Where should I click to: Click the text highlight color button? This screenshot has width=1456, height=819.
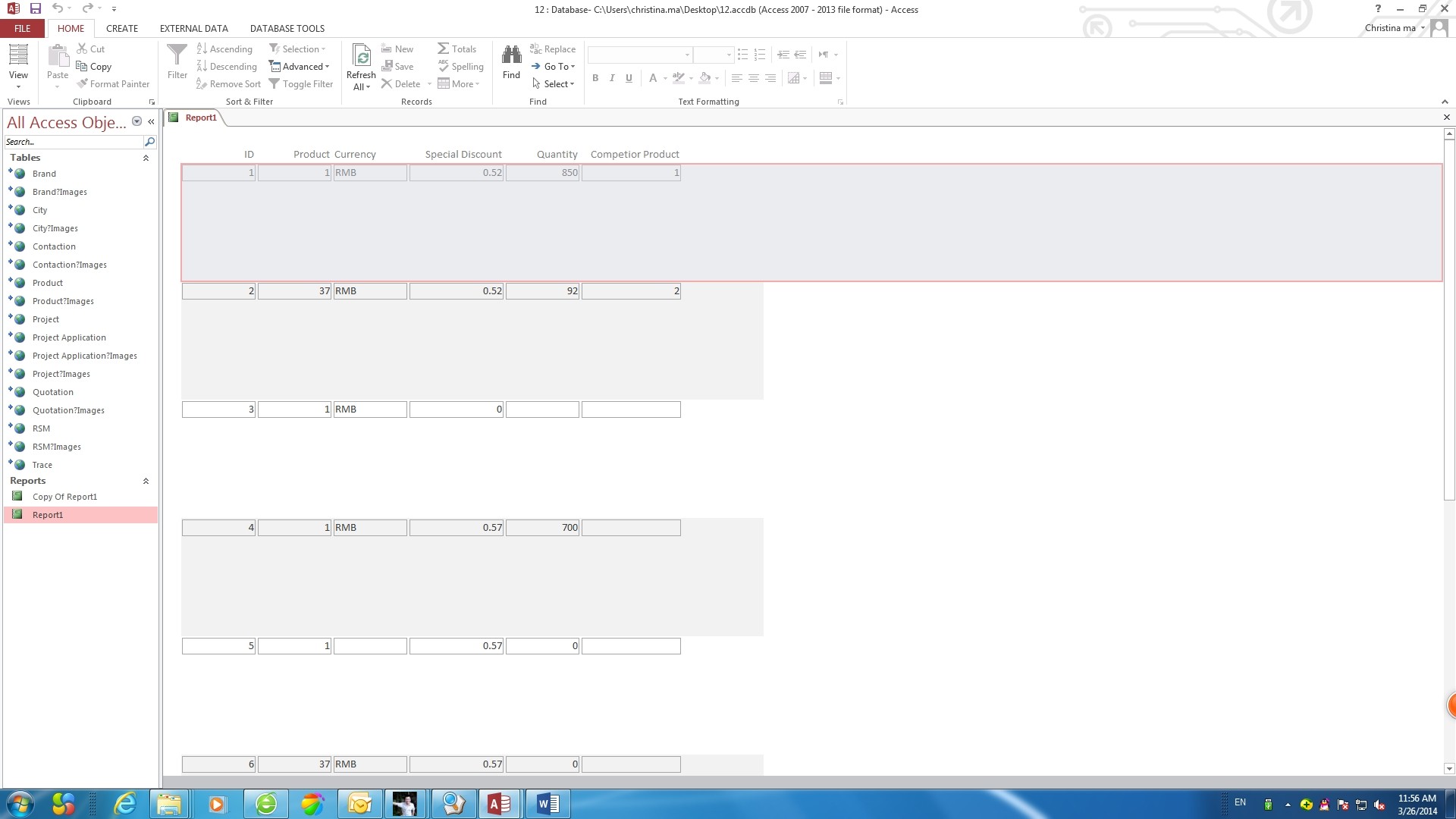click(679, 78)
